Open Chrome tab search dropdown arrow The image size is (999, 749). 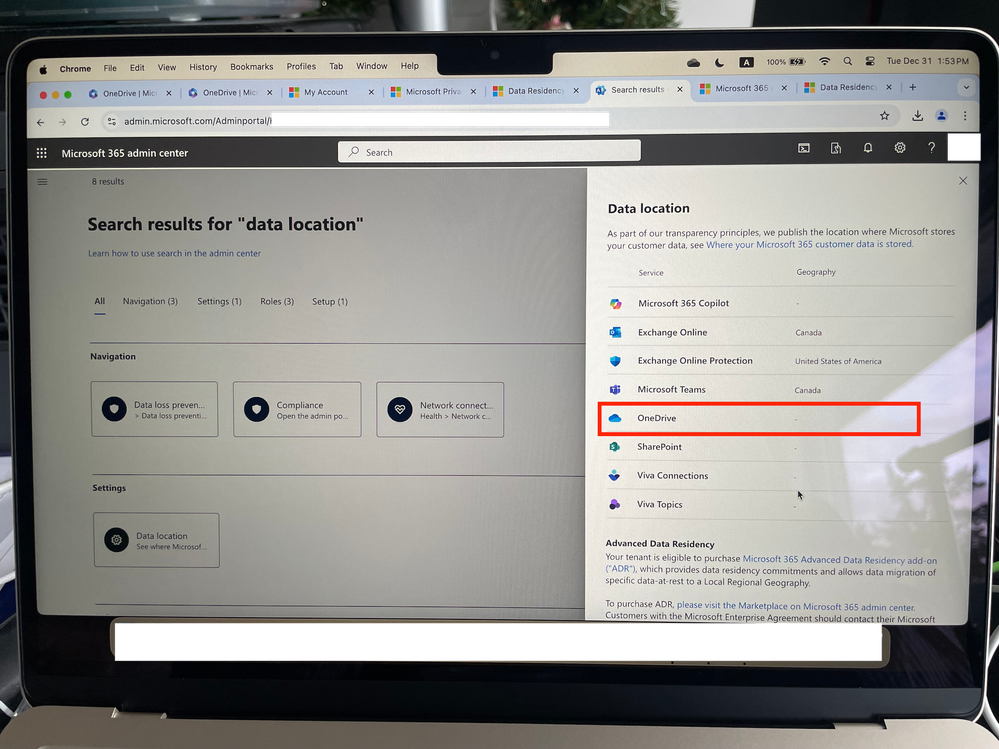966,87
